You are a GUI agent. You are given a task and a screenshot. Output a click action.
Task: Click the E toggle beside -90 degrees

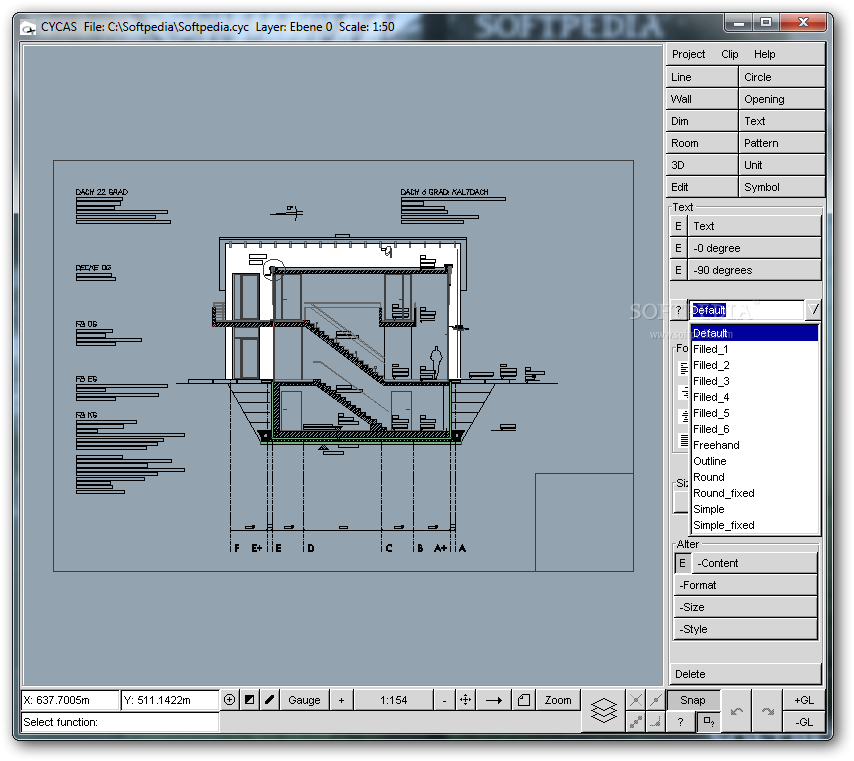(x=678, y=270)
